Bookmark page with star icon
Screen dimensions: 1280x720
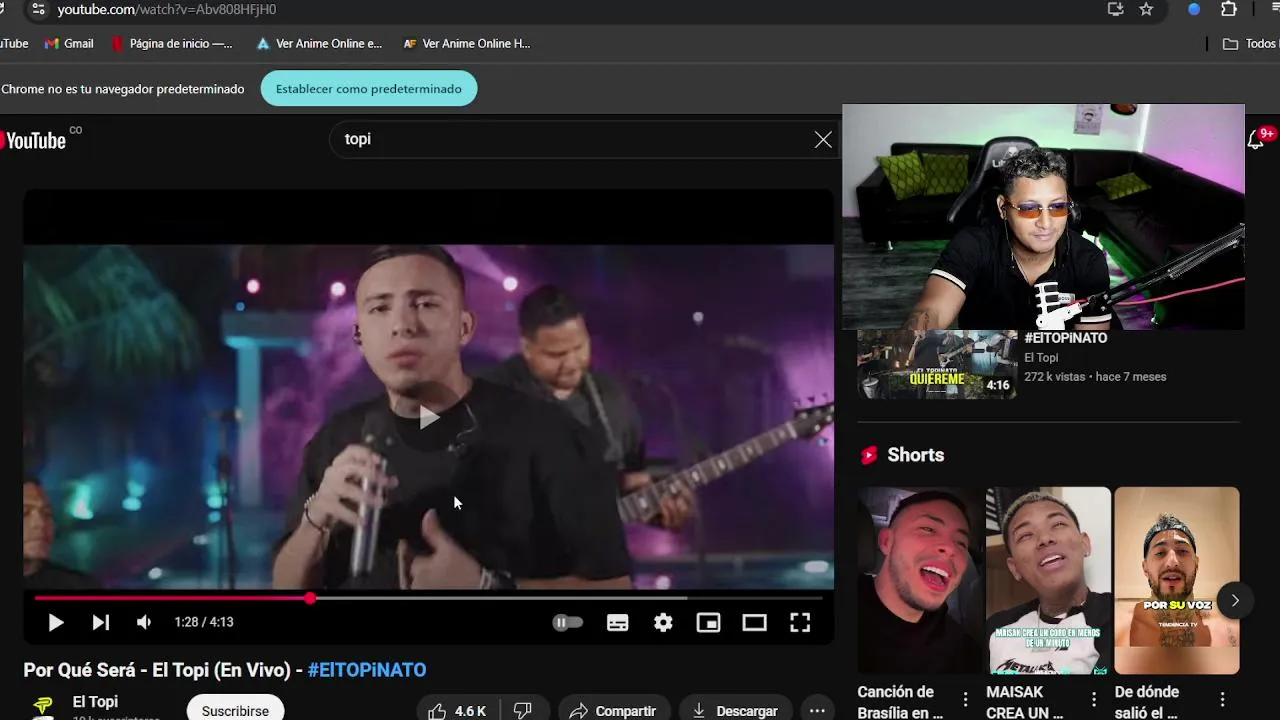(1146, 9)
